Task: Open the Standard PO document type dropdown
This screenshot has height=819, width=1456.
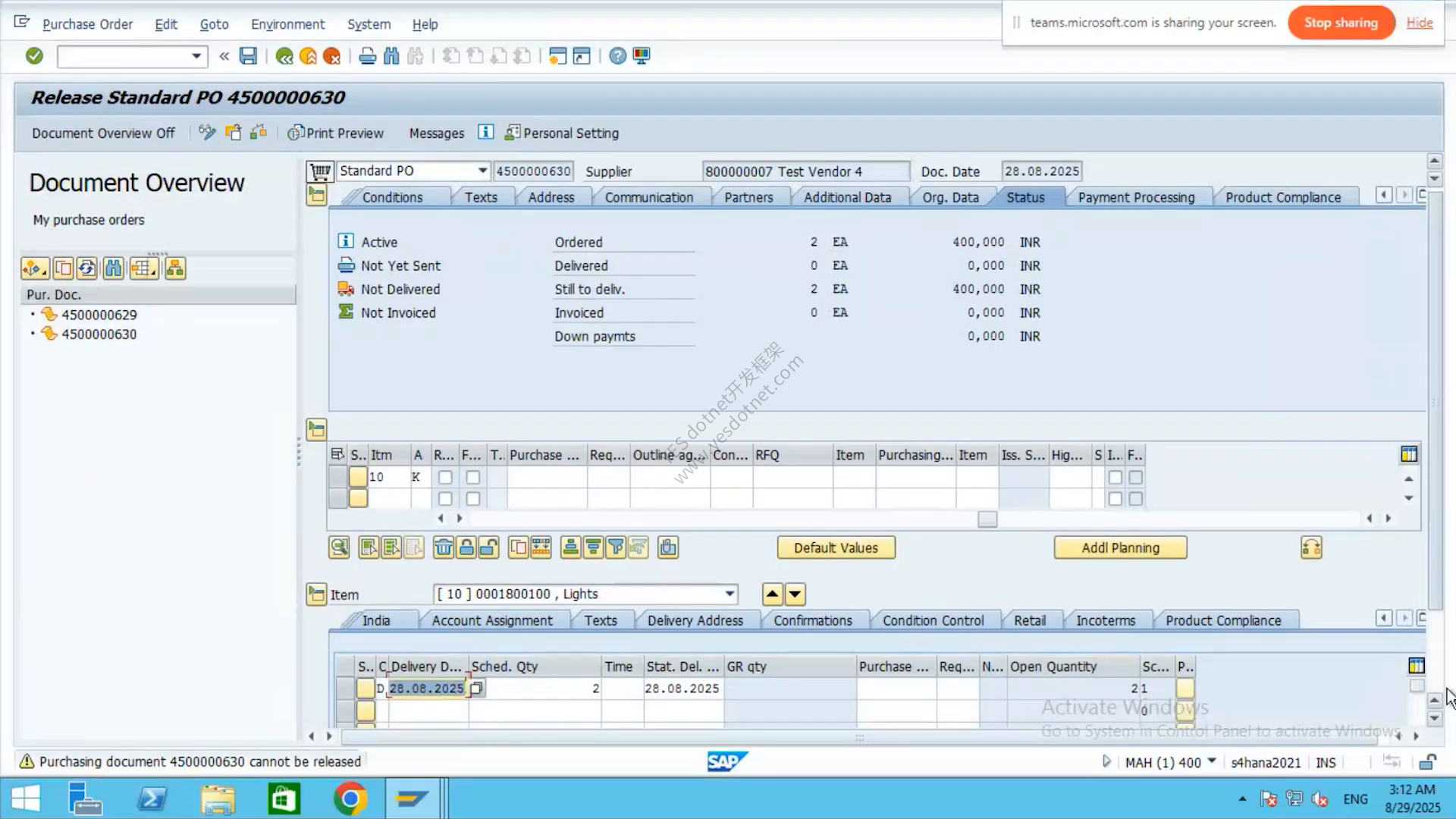Action: point(482,171)
